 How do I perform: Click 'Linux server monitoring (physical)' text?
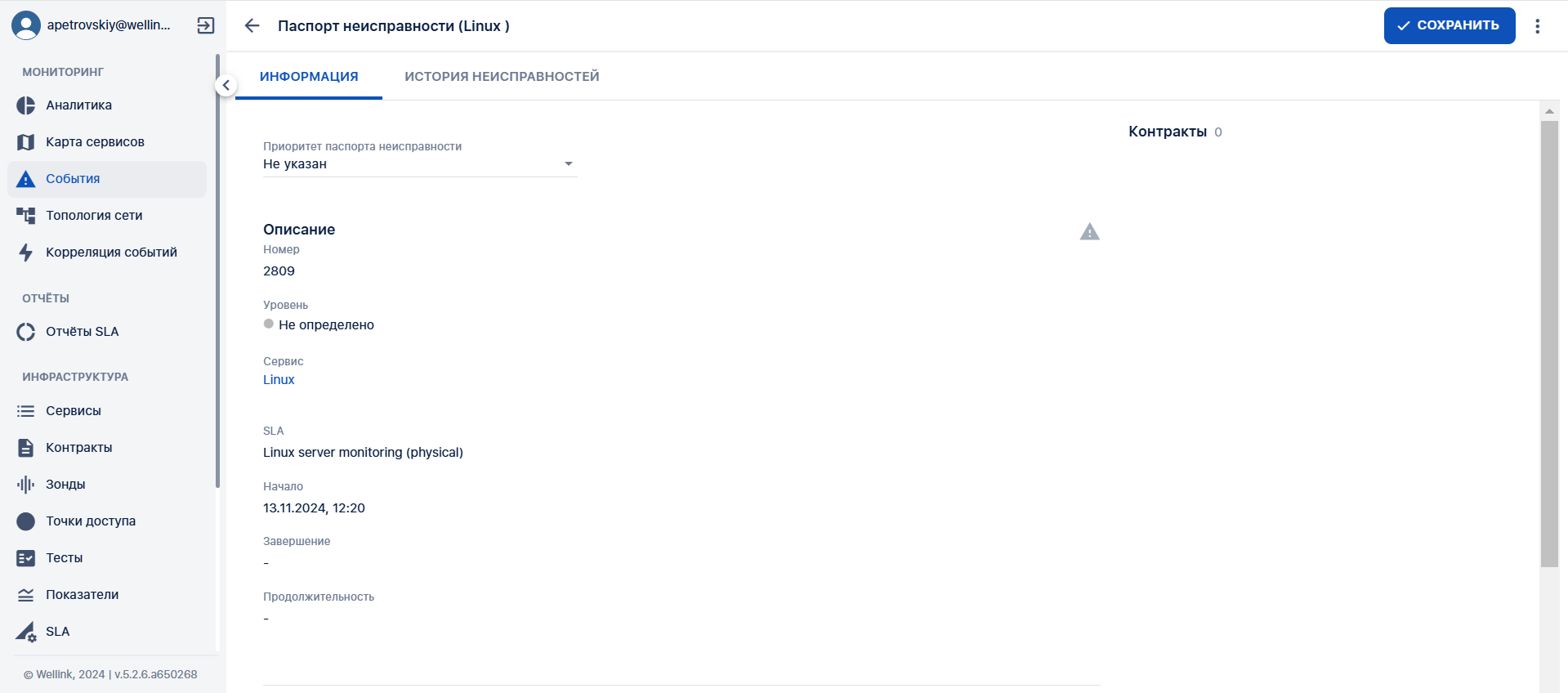tap(363, 453)
